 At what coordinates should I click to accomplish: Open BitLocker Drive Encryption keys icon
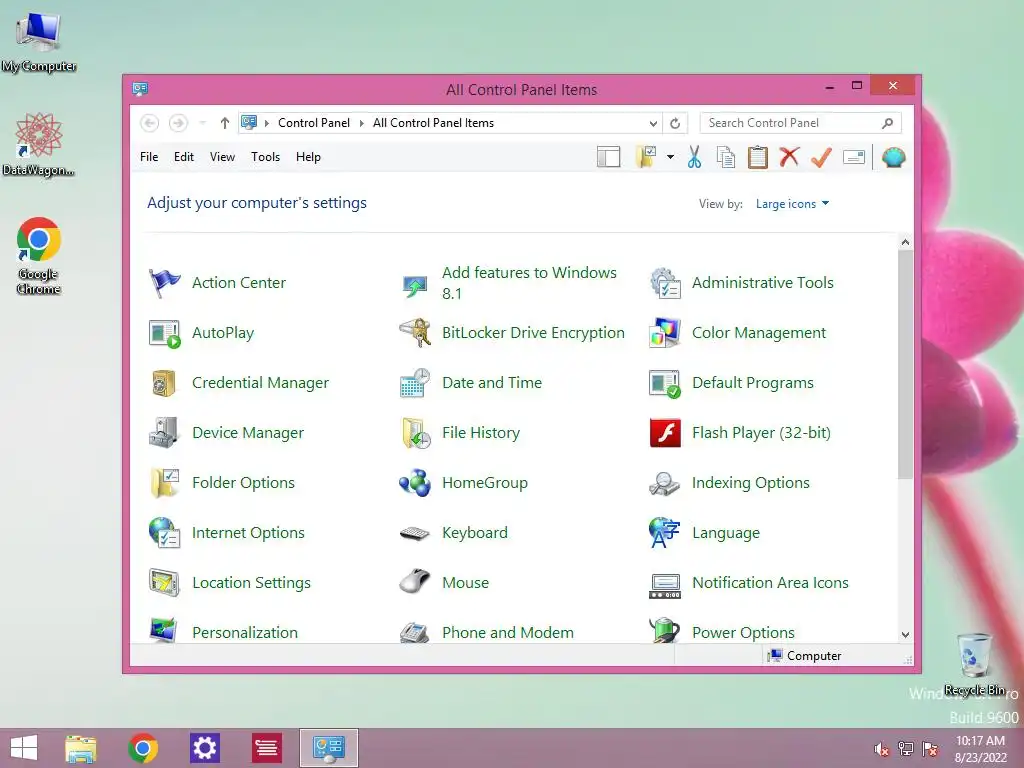415,333
